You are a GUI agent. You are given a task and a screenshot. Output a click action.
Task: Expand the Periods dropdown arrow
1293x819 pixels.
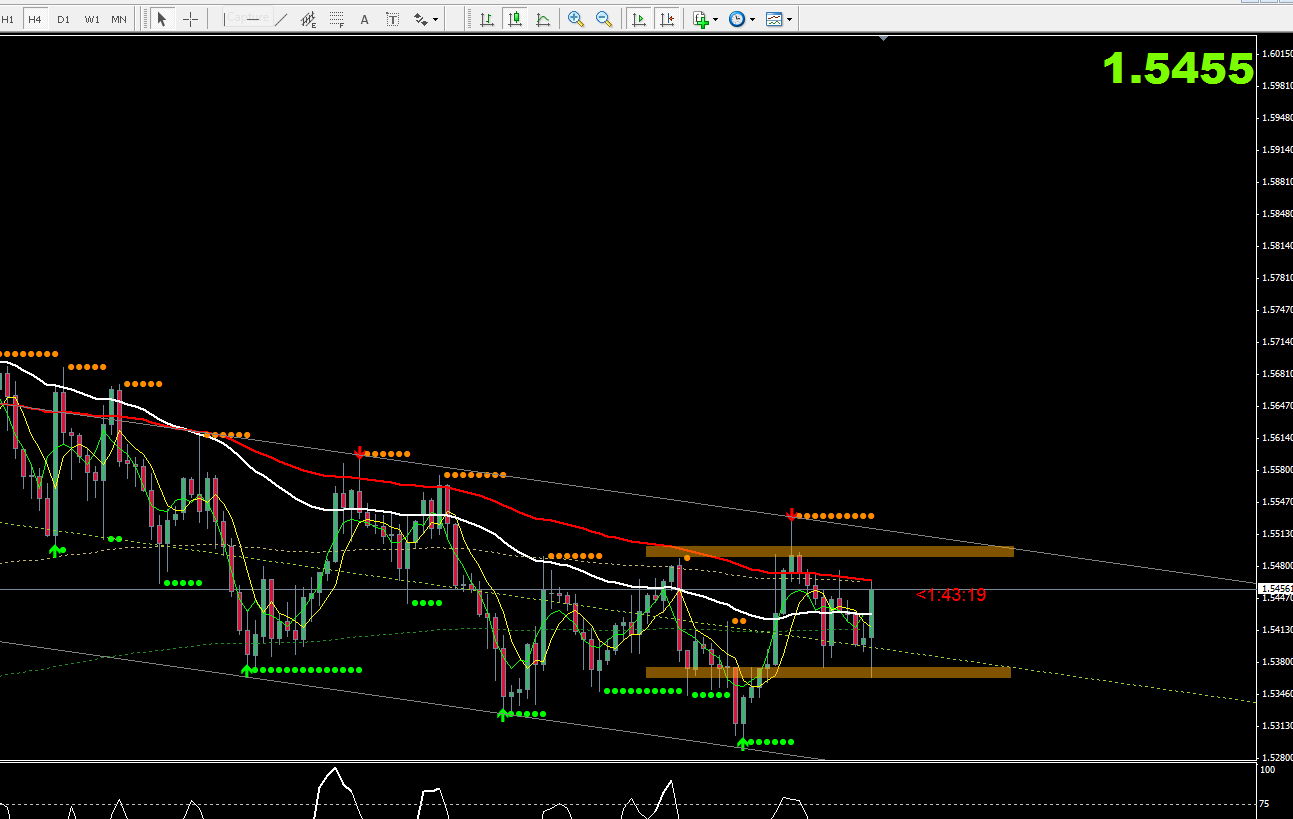[753, 20]
